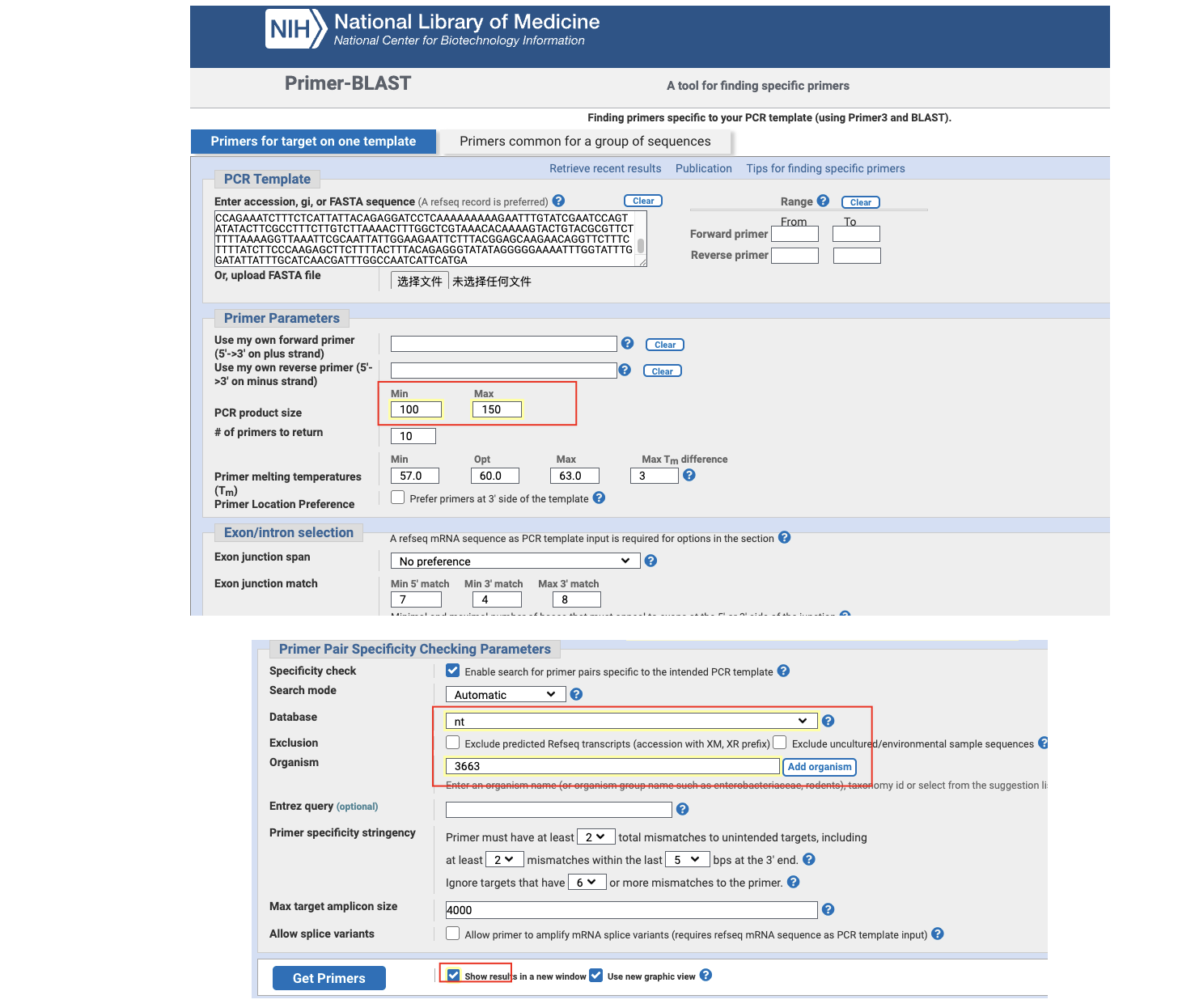This screenshot has height=1008, width=1178.
Task: Click the Reverse primer 'To' range field
Action: [857, 256]
